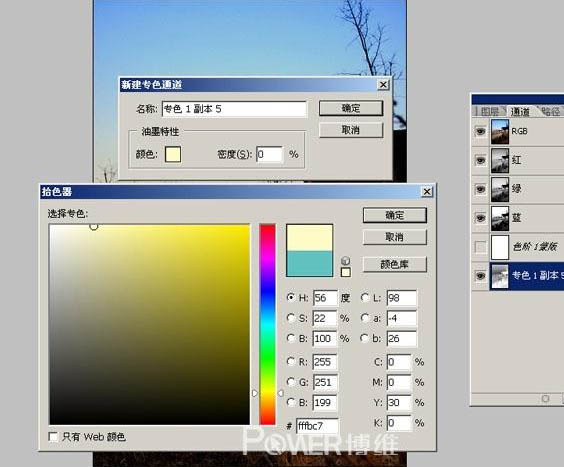Select the L lightness radio button
The width and height of the screenshot is (564, 467).
click(365, 298)
